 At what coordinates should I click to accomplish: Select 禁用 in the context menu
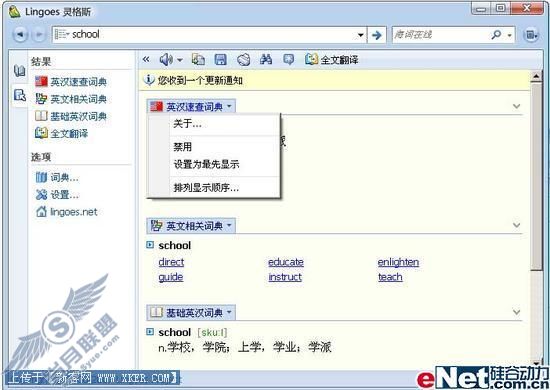point(182,147)
